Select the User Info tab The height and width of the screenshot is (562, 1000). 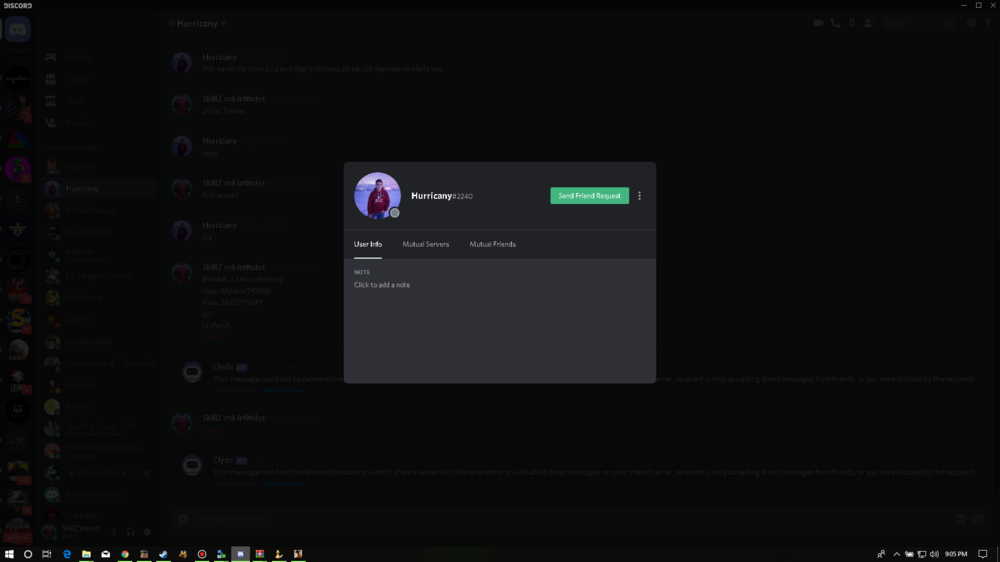click(x=368, y=244)
